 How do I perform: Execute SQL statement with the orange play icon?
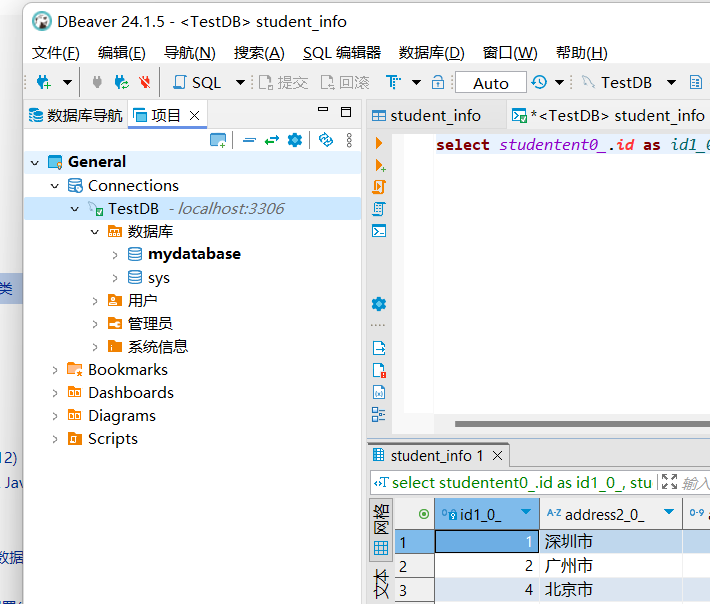[379, 143]
